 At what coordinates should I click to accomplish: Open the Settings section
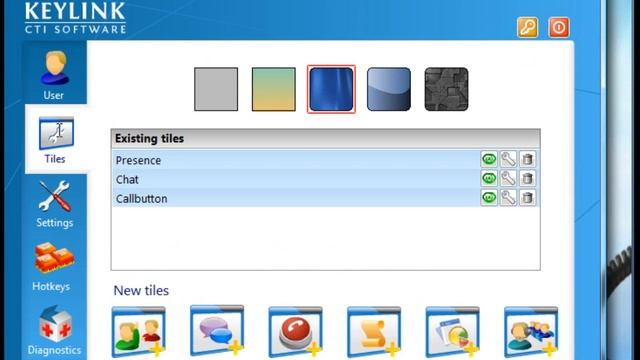[55, 204]
